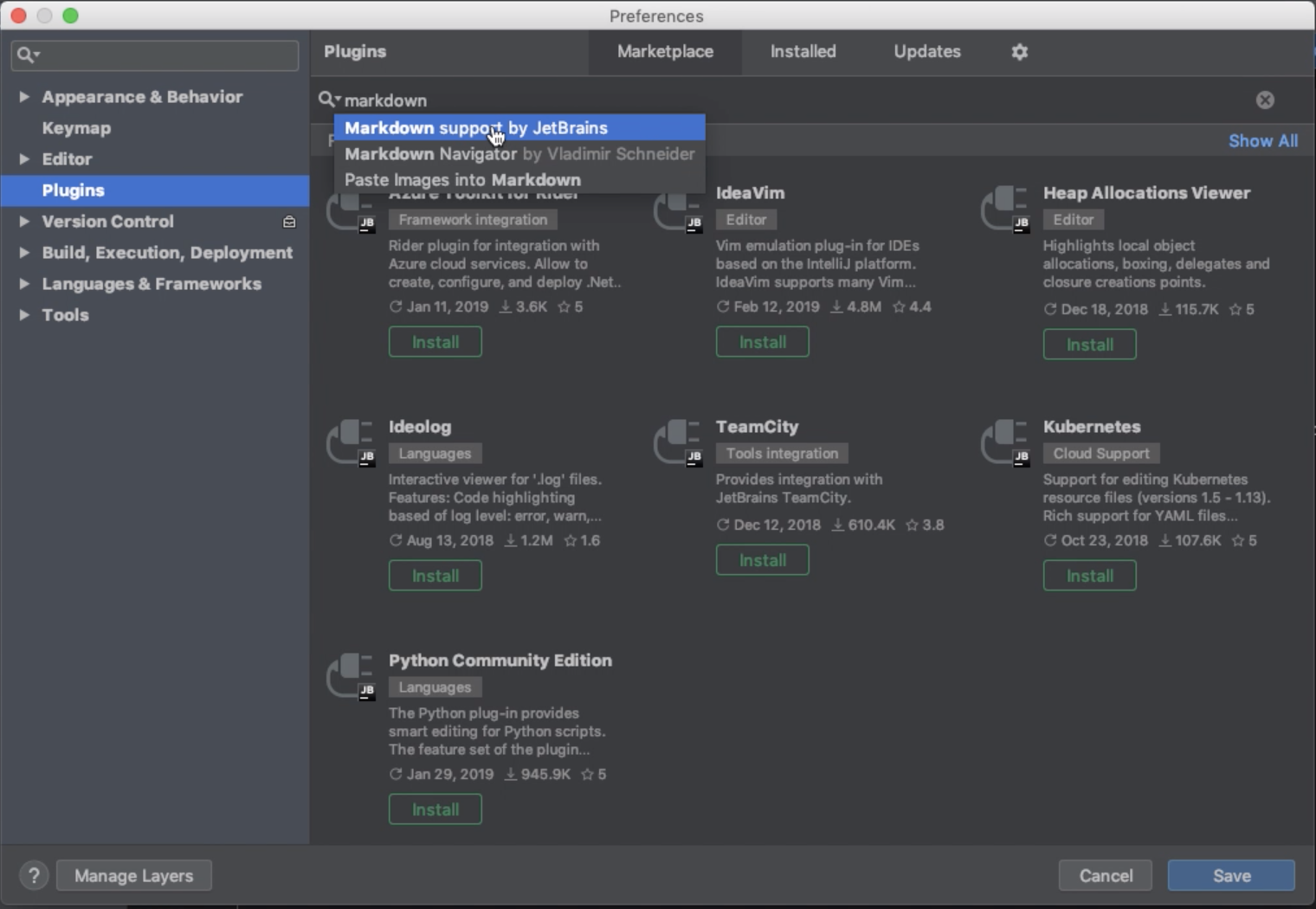Screen dimensions: 1316x909
Task: Expand the Version Control tree node
Action: (x=24, y=222)
